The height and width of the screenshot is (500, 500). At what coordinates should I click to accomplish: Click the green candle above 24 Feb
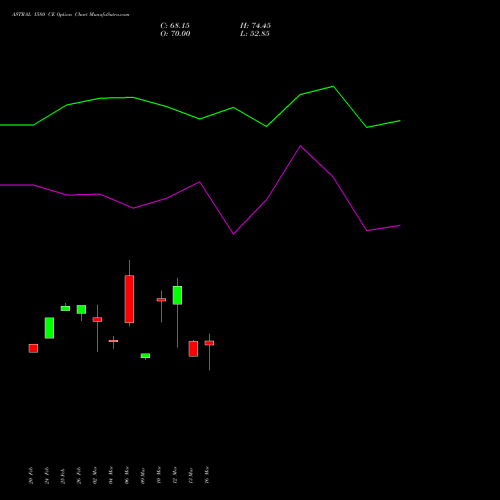49,328
